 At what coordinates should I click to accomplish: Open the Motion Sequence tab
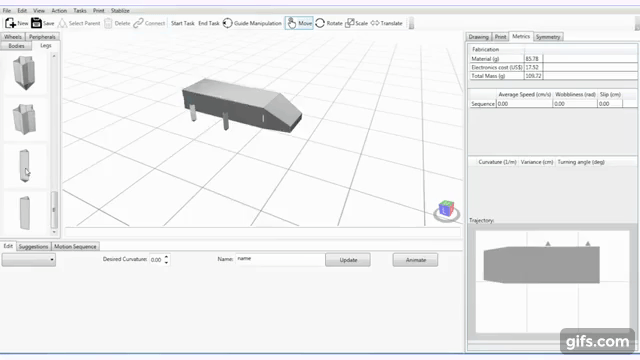(x=75, y=247)
